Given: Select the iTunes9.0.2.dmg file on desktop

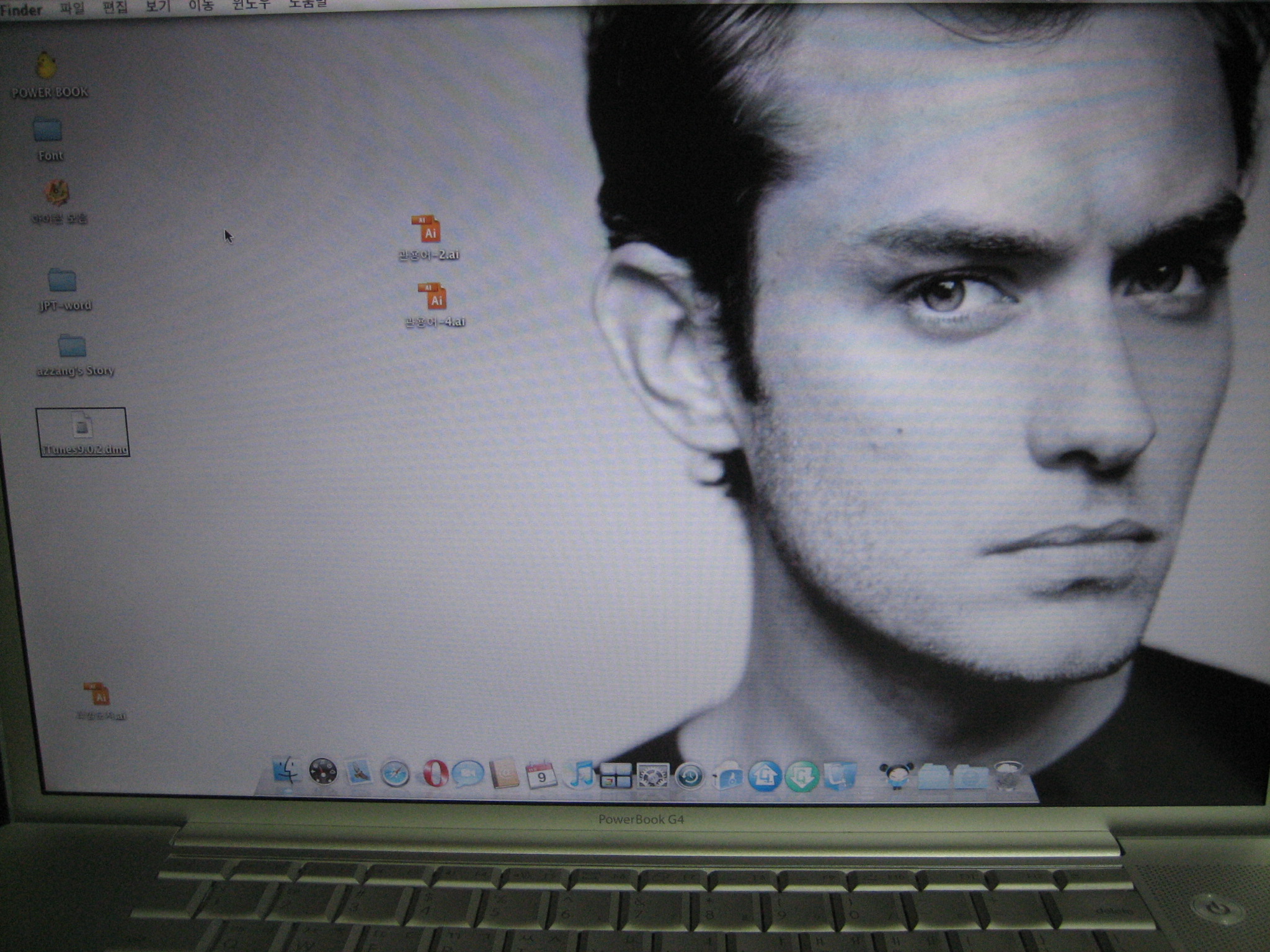Looking at the screenshot, I should pyautogui.click(x=82, y=432).
